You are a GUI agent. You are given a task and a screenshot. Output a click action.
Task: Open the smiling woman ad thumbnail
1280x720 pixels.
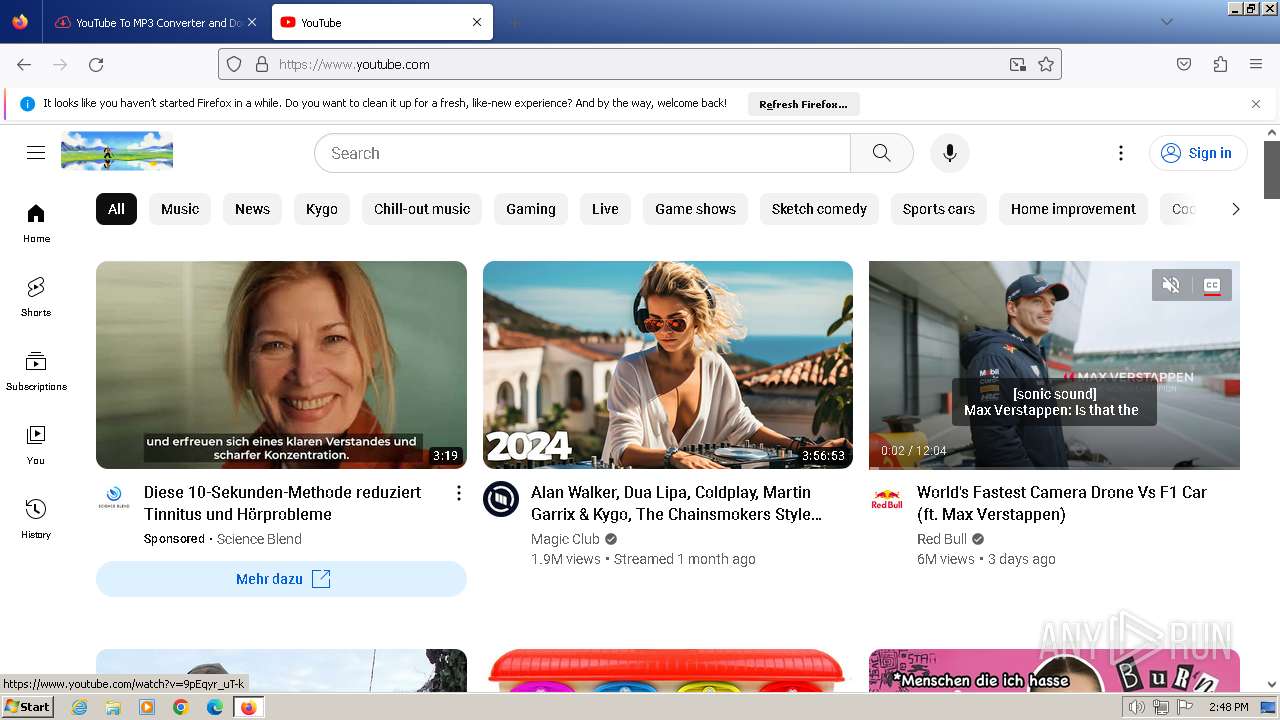click(x=281, y=365)
